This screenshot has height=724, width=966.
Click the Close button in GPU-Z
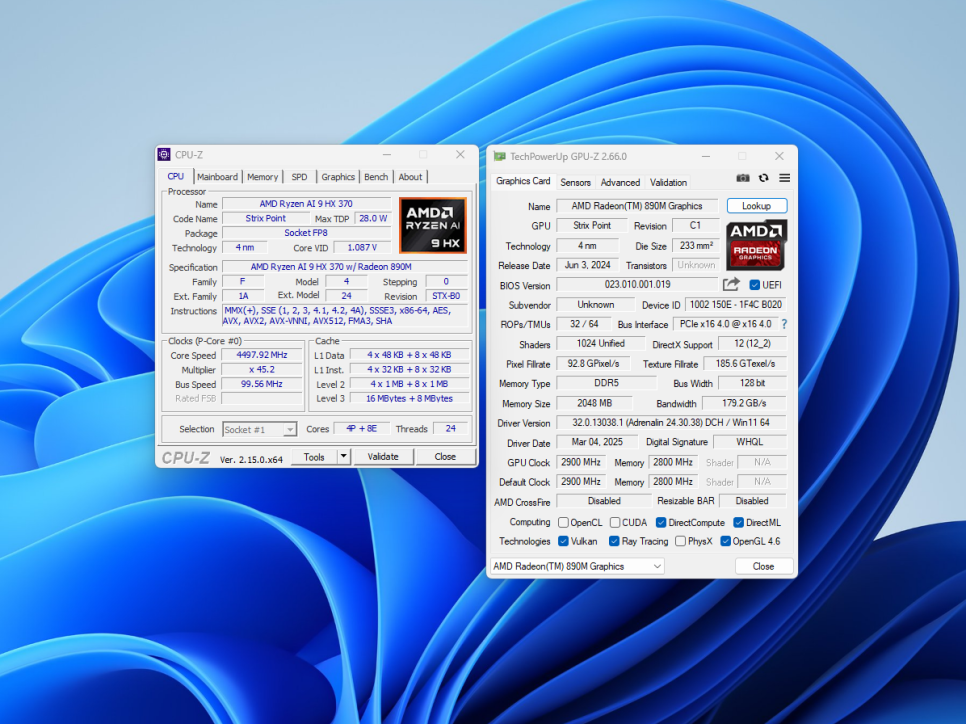point(763,566)
